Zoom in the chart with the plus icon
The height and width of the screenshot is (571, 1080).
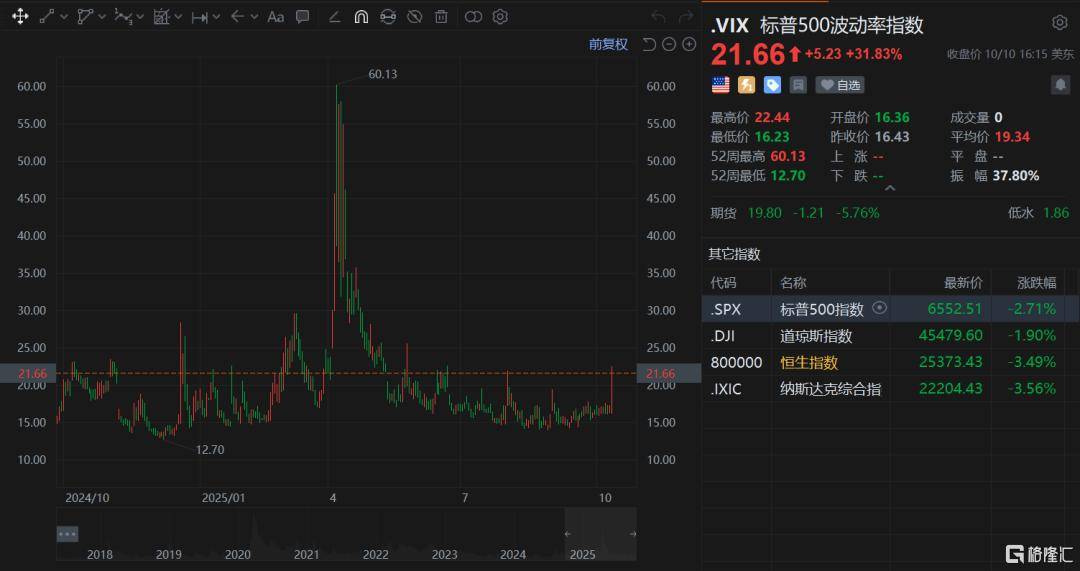[689, 44]
